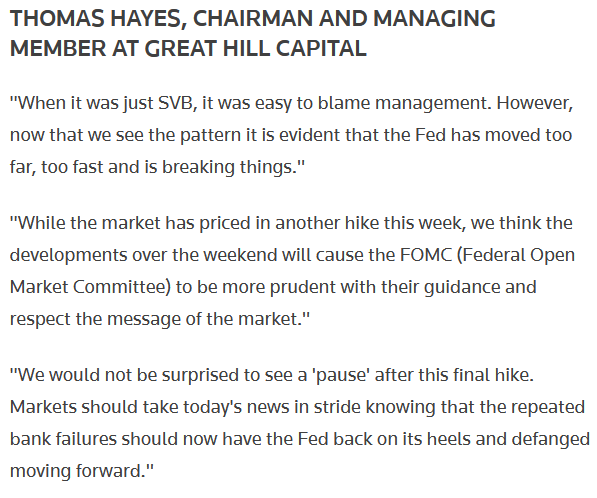
Task: Click the heading 'THOMAS HAYES, CHAIRMAN AND MANAGING'
Action: click(252, 19)
